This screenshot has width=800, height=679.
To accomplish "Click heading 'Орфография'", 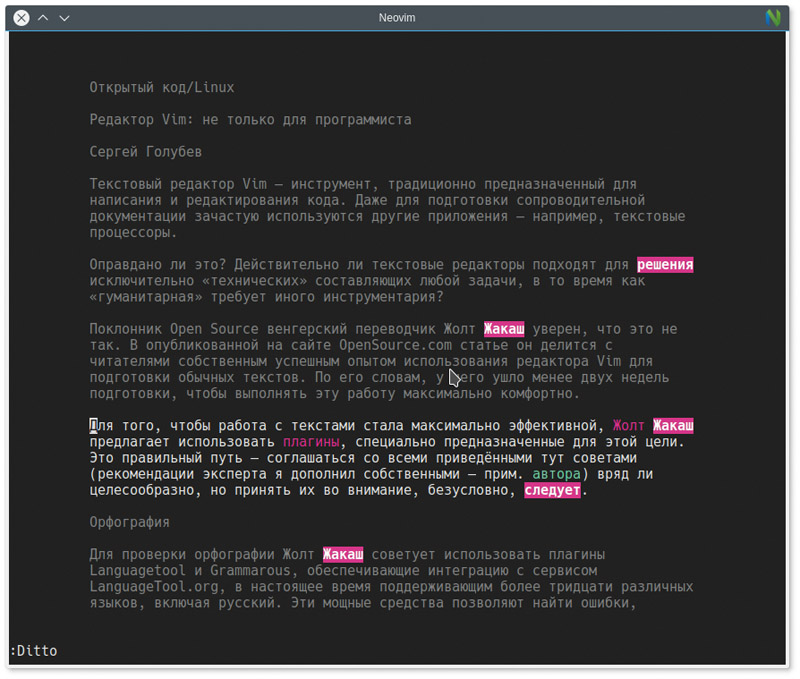I will pos(130,522).
